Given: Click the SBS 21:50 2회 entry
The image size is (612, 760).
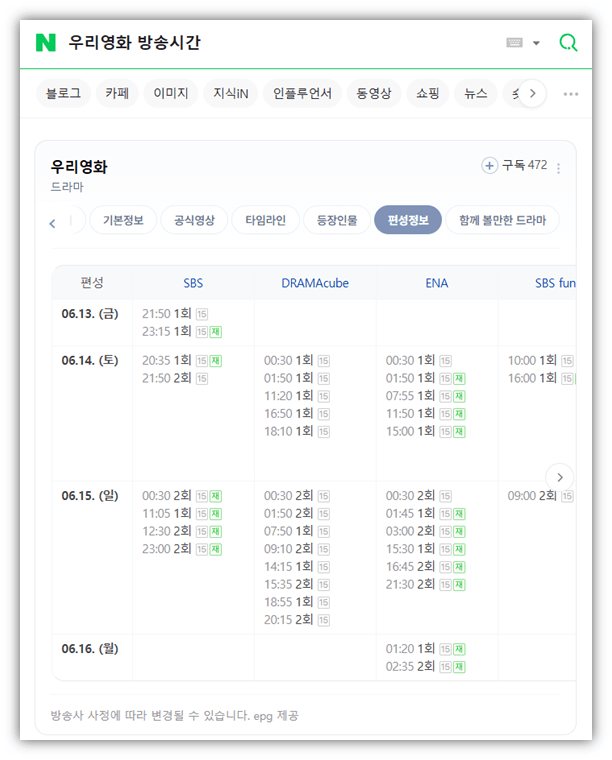Looking at the screenshot, I should tap(175, 379).
